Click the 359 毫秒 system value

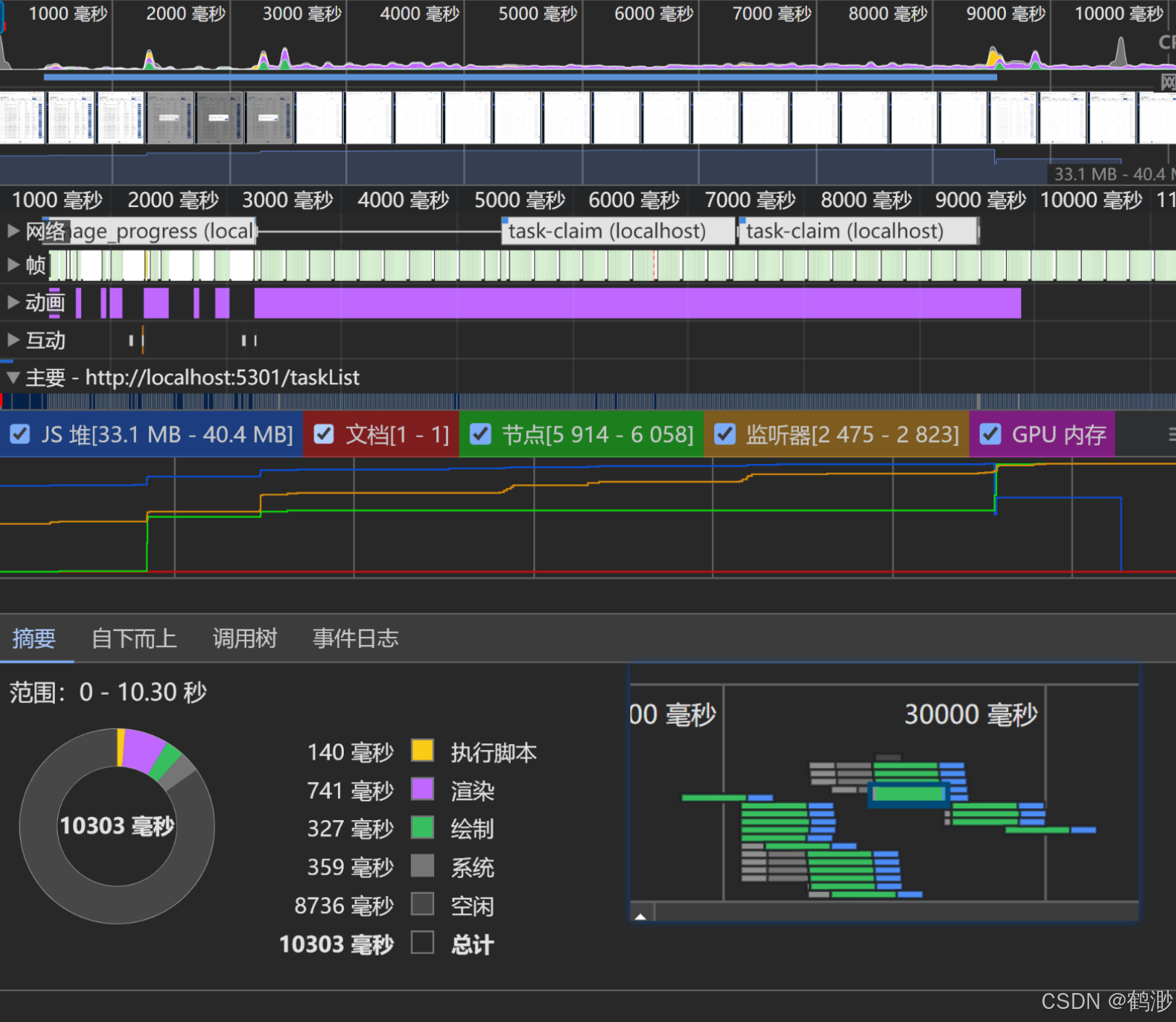tap(350, 867)
